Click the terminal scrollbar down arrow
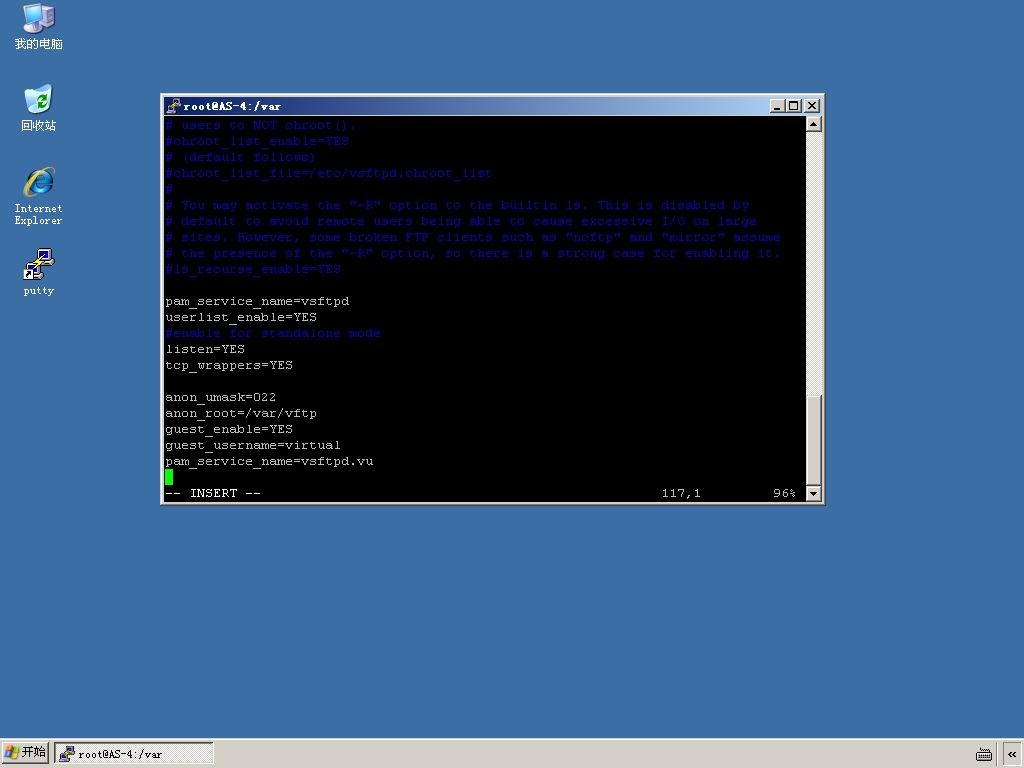1024x768 pixels. coord(813,493)
